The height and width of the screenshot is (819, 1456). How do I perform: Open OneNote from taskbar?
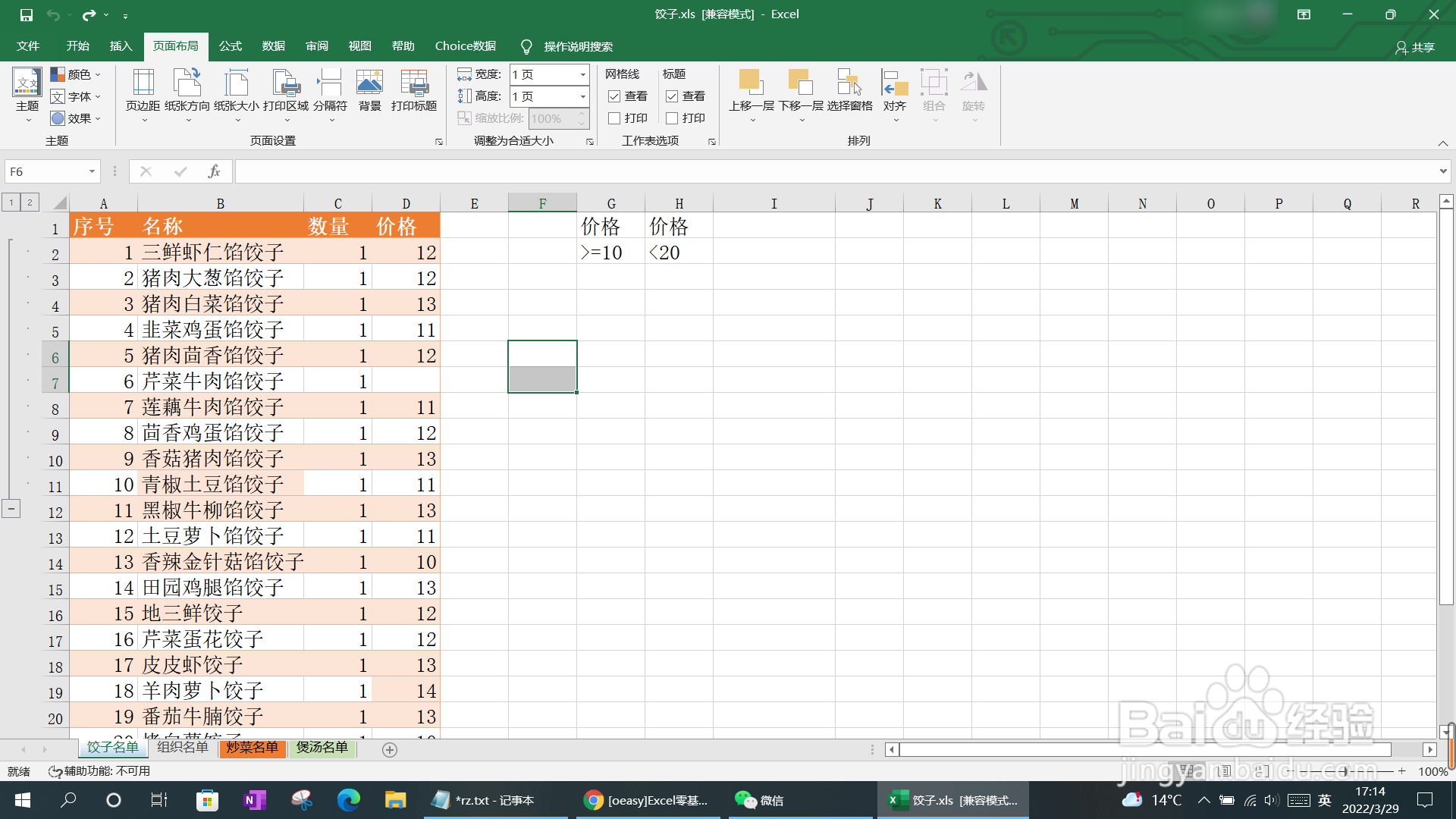(254, 800)
